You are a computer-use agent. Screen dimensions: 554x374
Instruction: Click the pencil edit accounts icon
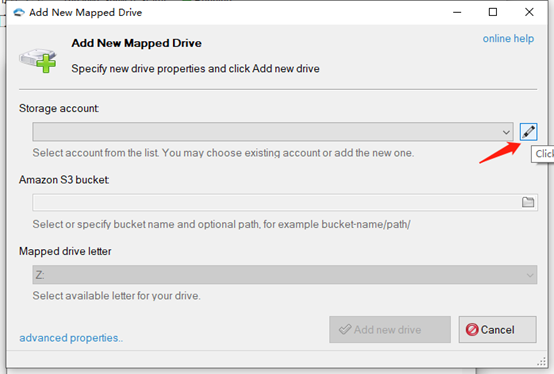click(528, 132)
